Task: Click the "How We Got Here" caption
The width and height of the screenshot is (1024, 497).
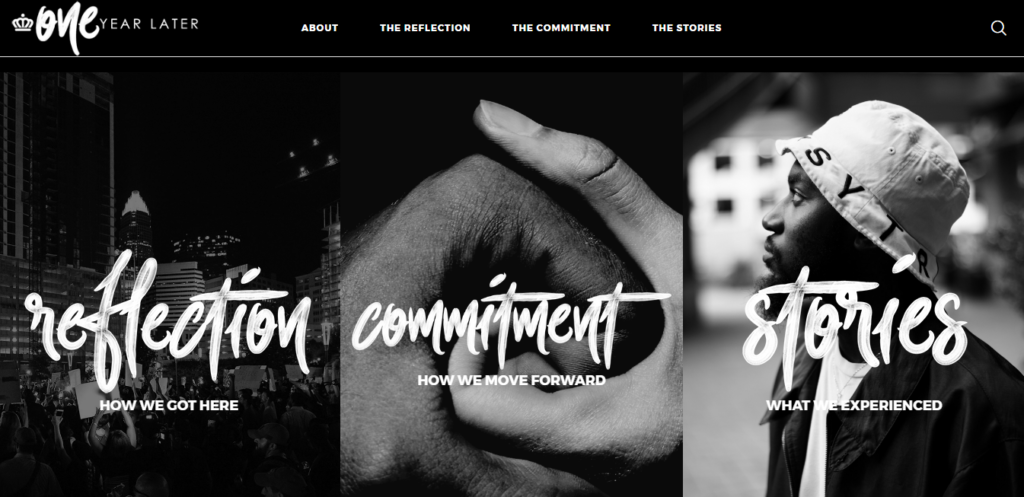Action: (x=168, y=406)
